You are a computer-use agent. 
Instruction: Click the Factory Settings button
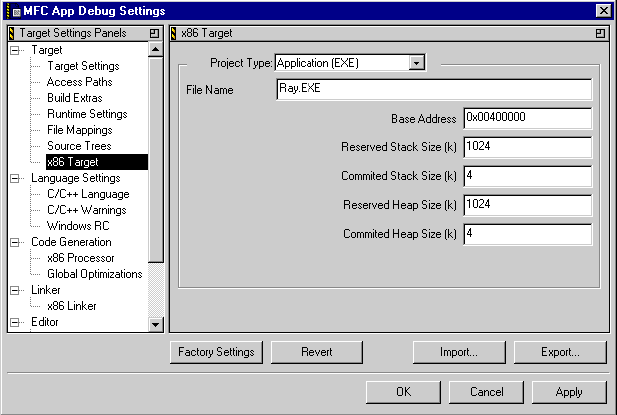tap(216, 352)
